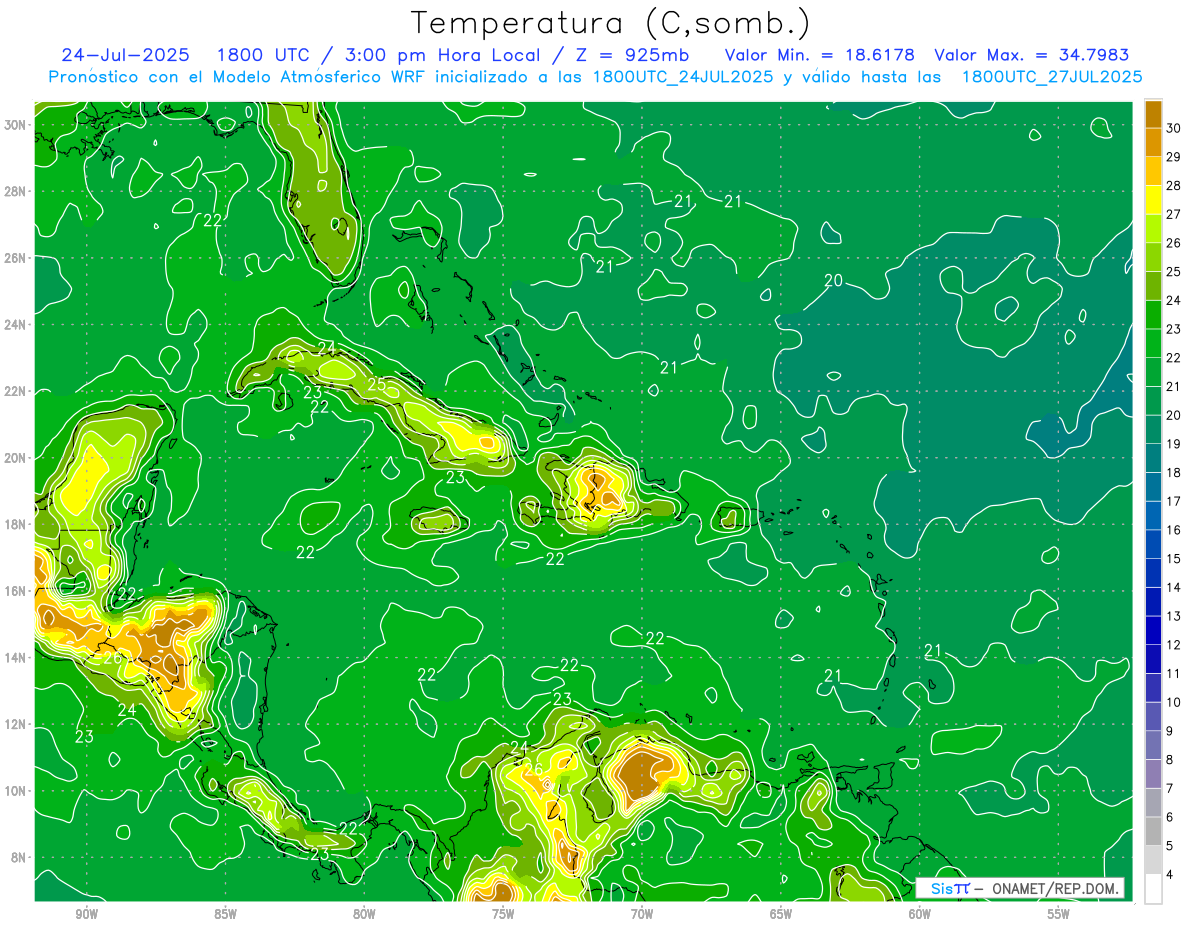
Task: Click colorbar scale number 28
Action: point(1173,185)
